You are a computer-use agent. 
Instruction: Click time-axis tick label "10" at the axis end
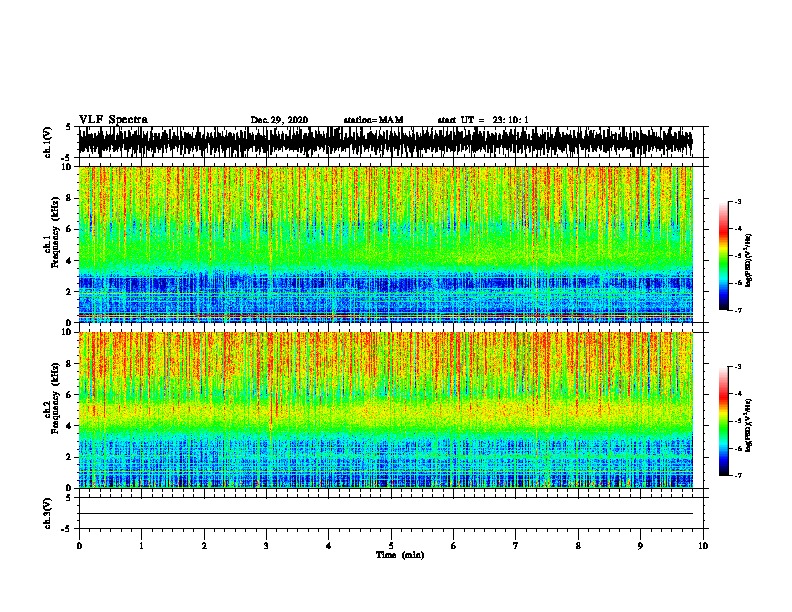pyautogui.click(x=703, y=546)
